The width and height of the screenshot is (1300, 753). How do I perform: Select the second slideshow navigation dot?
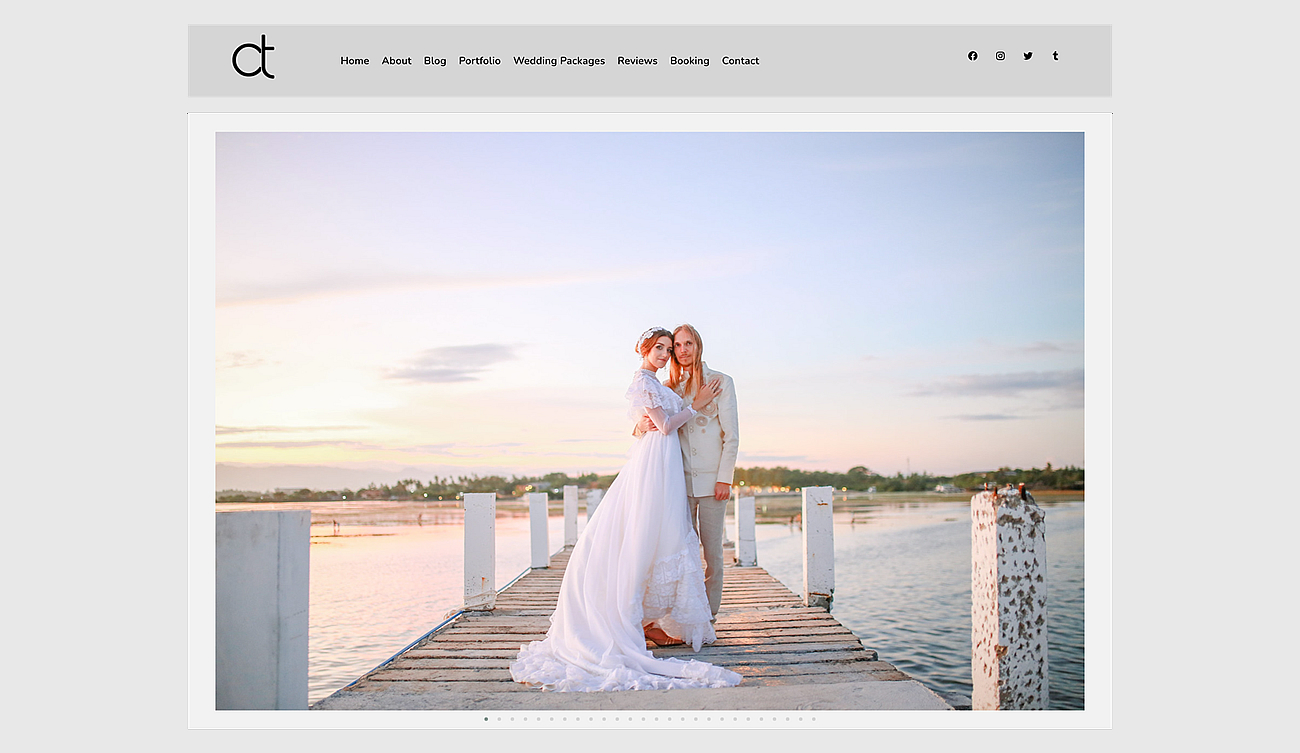tap(498, 719)
